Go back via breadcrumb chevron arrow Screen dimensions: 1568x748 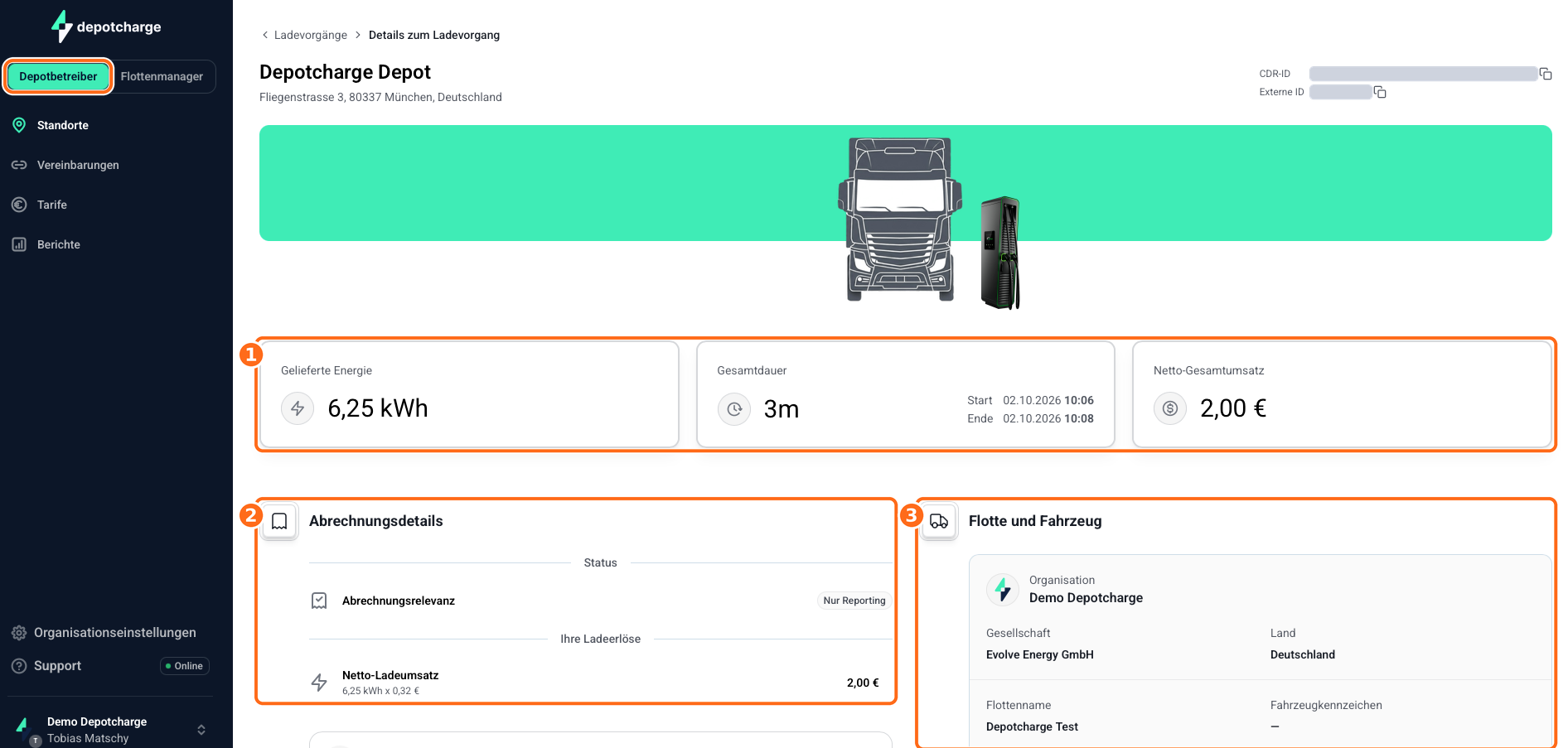[x=265, y=35]
